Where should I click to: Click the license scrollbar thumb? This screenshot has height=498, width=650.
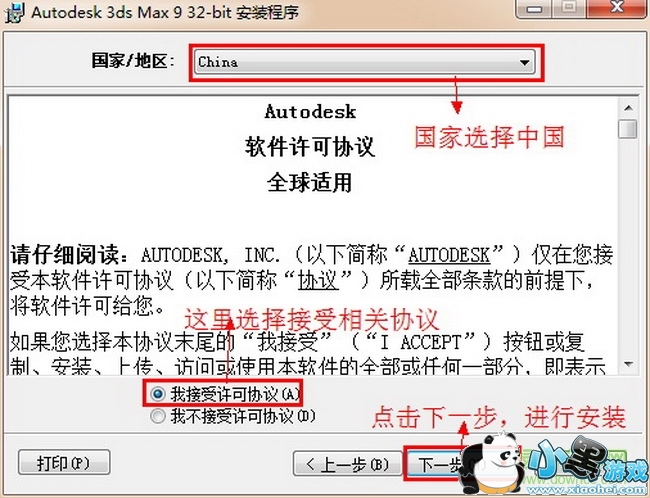[x=628, y=129]
